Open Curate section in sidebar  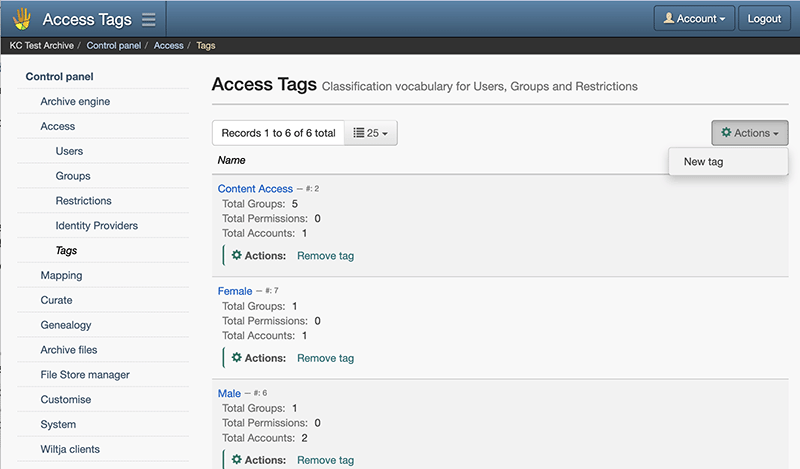[56, 300]
